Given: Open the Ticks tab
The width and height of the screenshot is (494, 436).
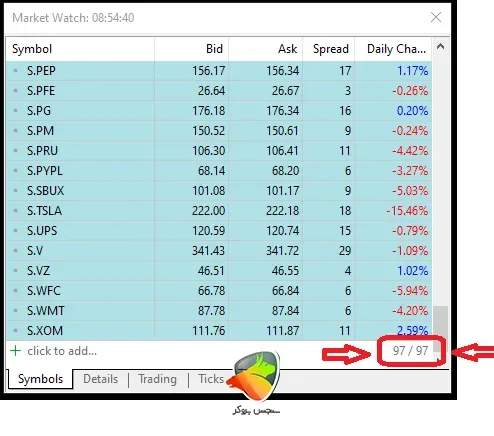Looking at the screenshot, I should pos(211,379).
